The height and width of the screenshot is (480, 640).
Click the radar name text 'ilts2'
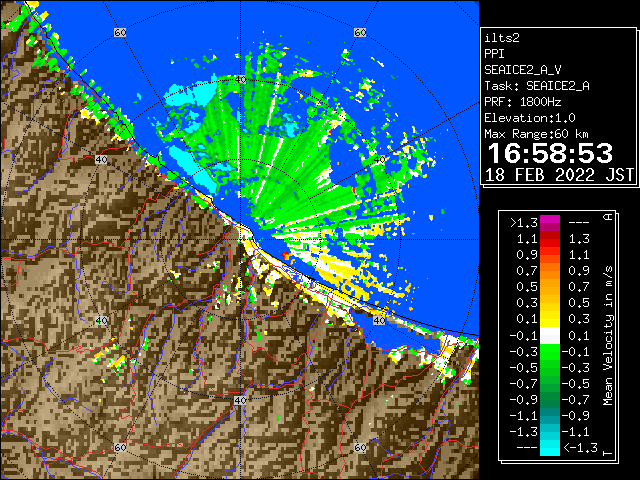(x=502, y=38)
